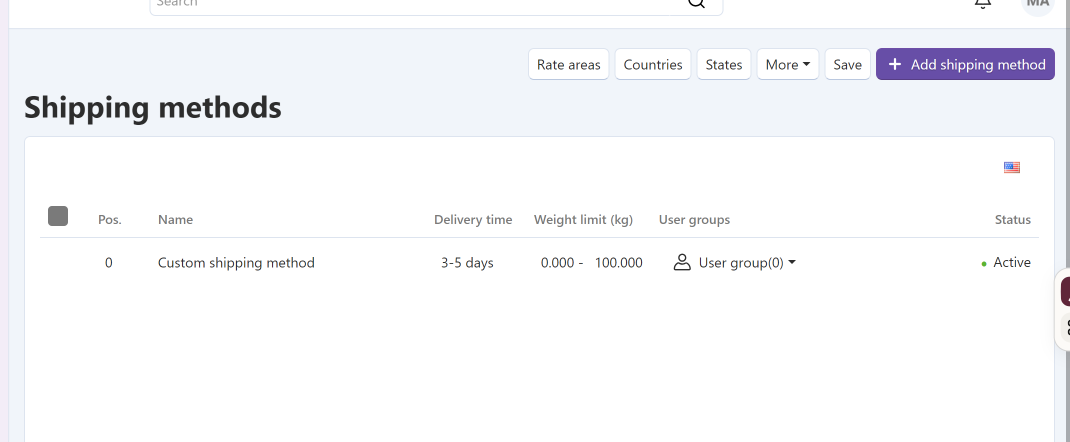This screenshot has width=1070, height=442.
Task: Open Countries page
Action: 653,64
